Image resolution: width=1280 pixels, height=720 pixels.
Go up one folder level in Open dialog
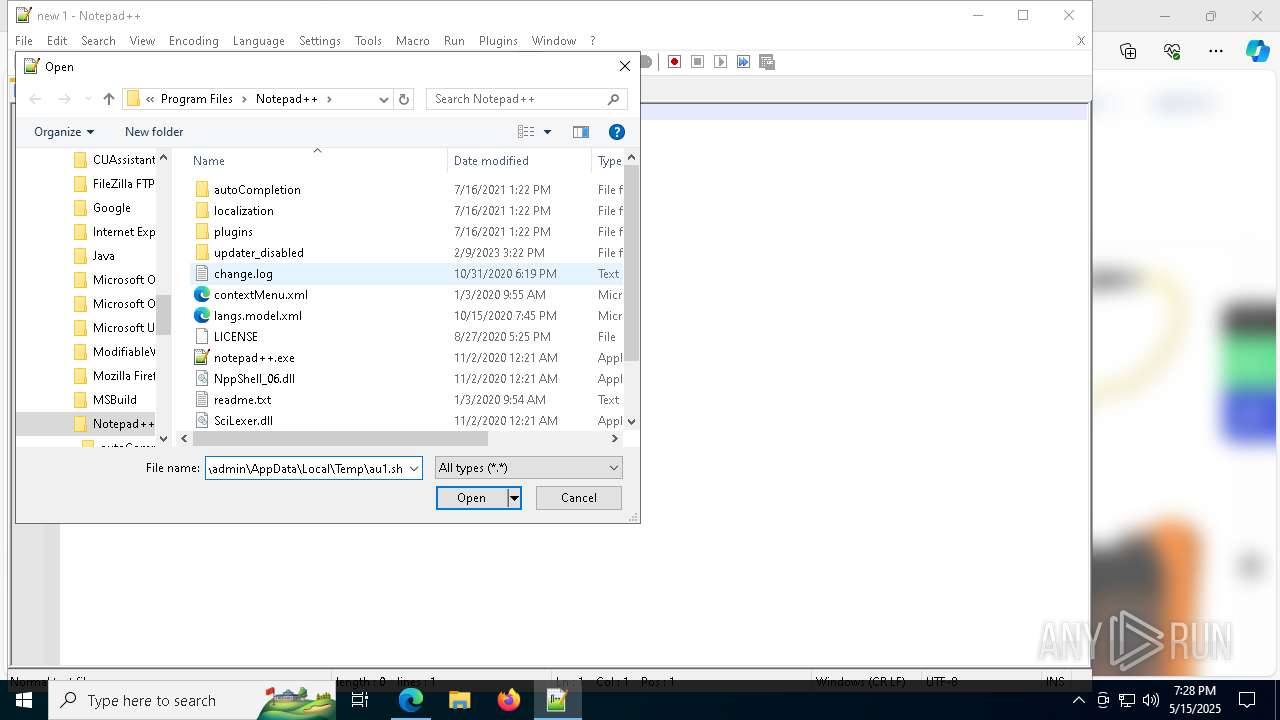coord(109,99)
